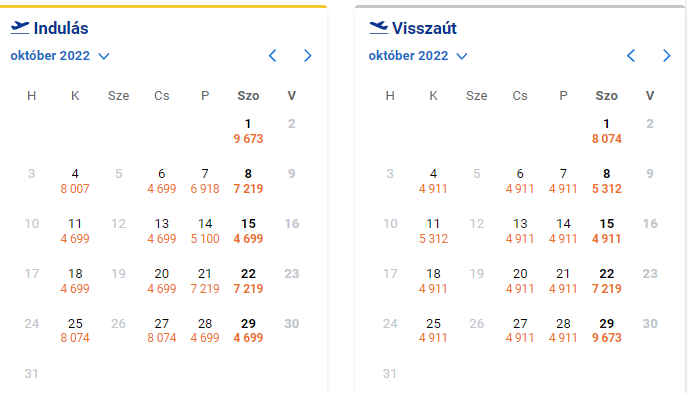Pick return date 11 priced 5 312
Image resolution: width=695 pixels, height=393 pixels.
coord(433,231)
